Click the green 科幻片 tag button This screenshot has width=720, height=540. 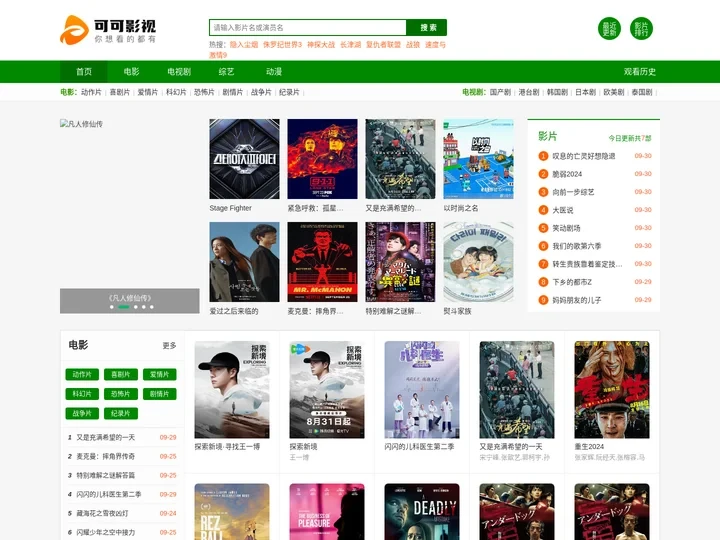tap(82, 394)
